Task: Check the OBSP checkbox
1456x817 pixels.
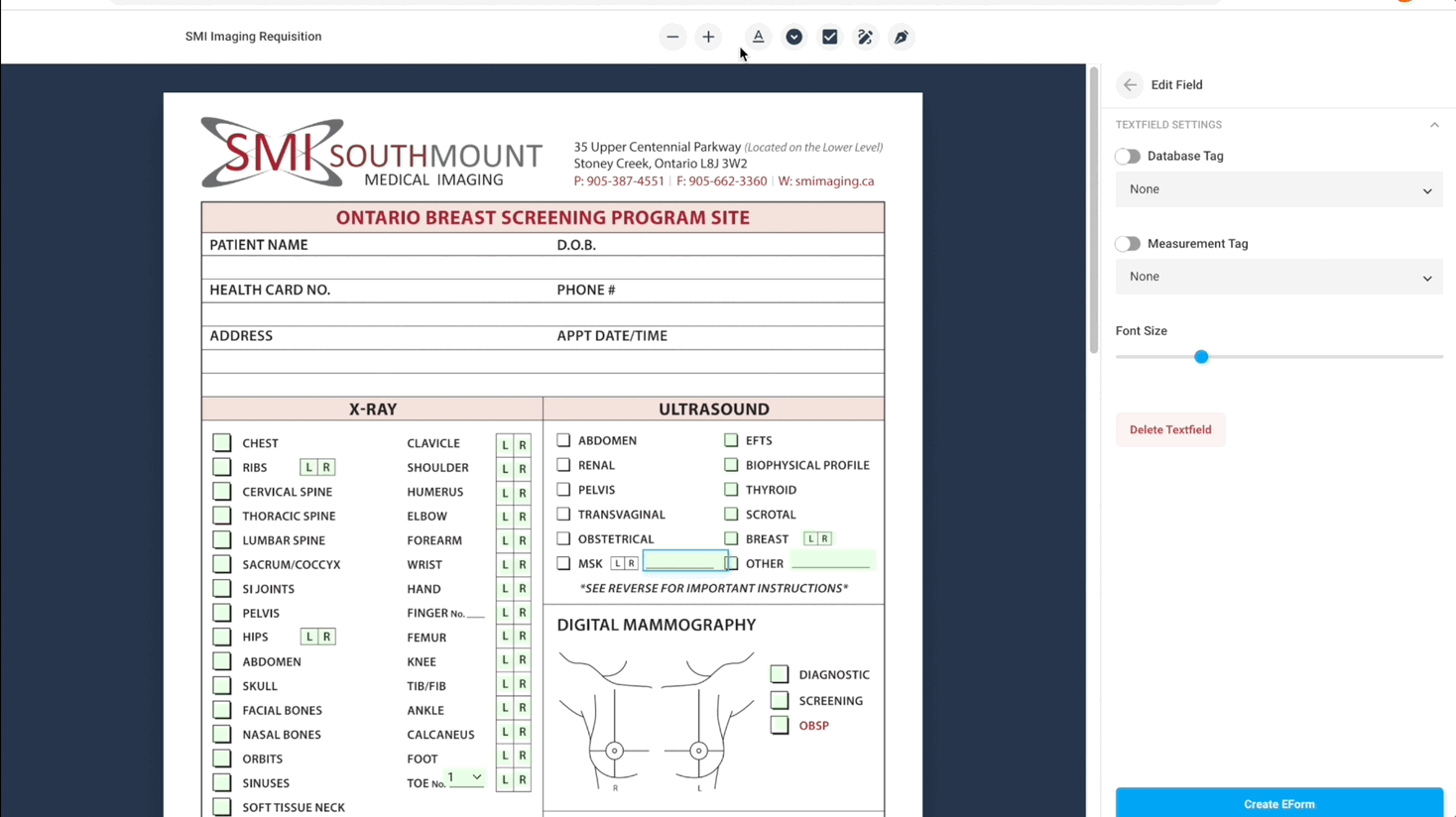Action: coord(780,725)
